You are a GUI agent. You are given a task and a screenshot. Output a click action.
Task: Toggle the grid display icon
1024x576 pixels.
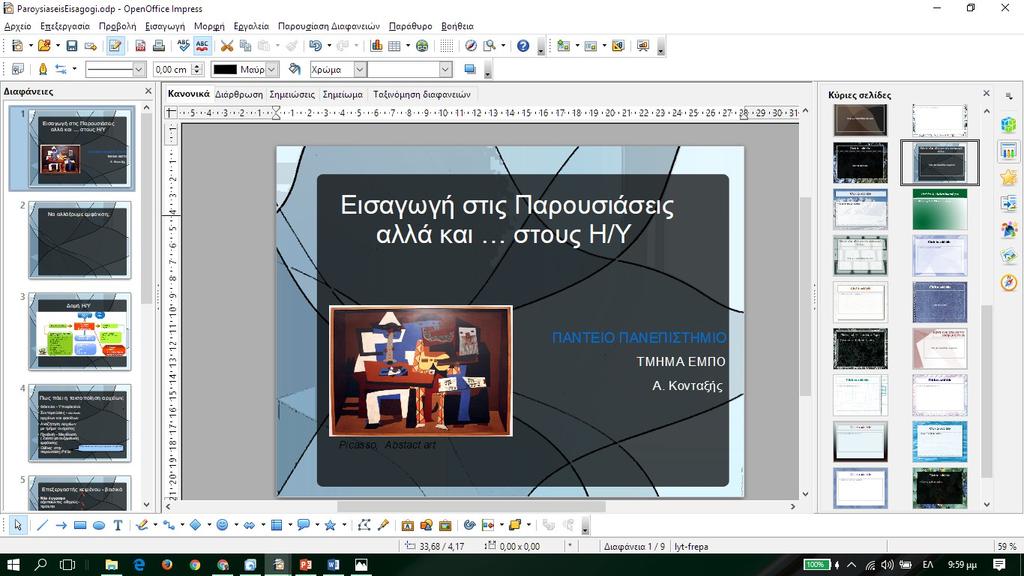(446, 46)
